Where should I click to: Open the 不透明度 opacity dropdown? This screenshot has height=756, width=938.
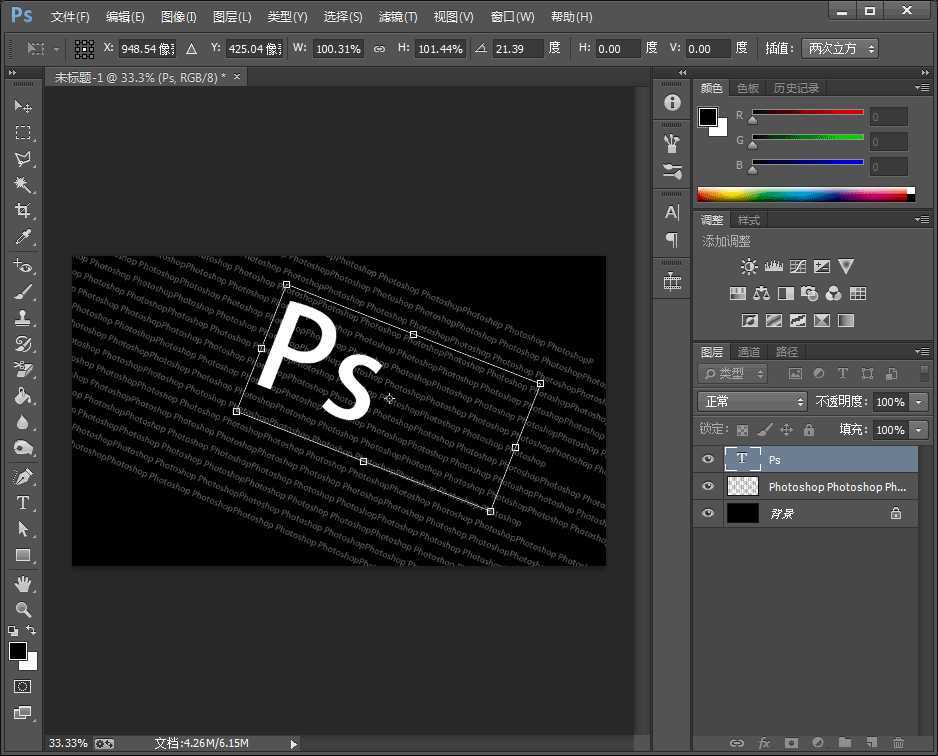(x=918, y=401)
